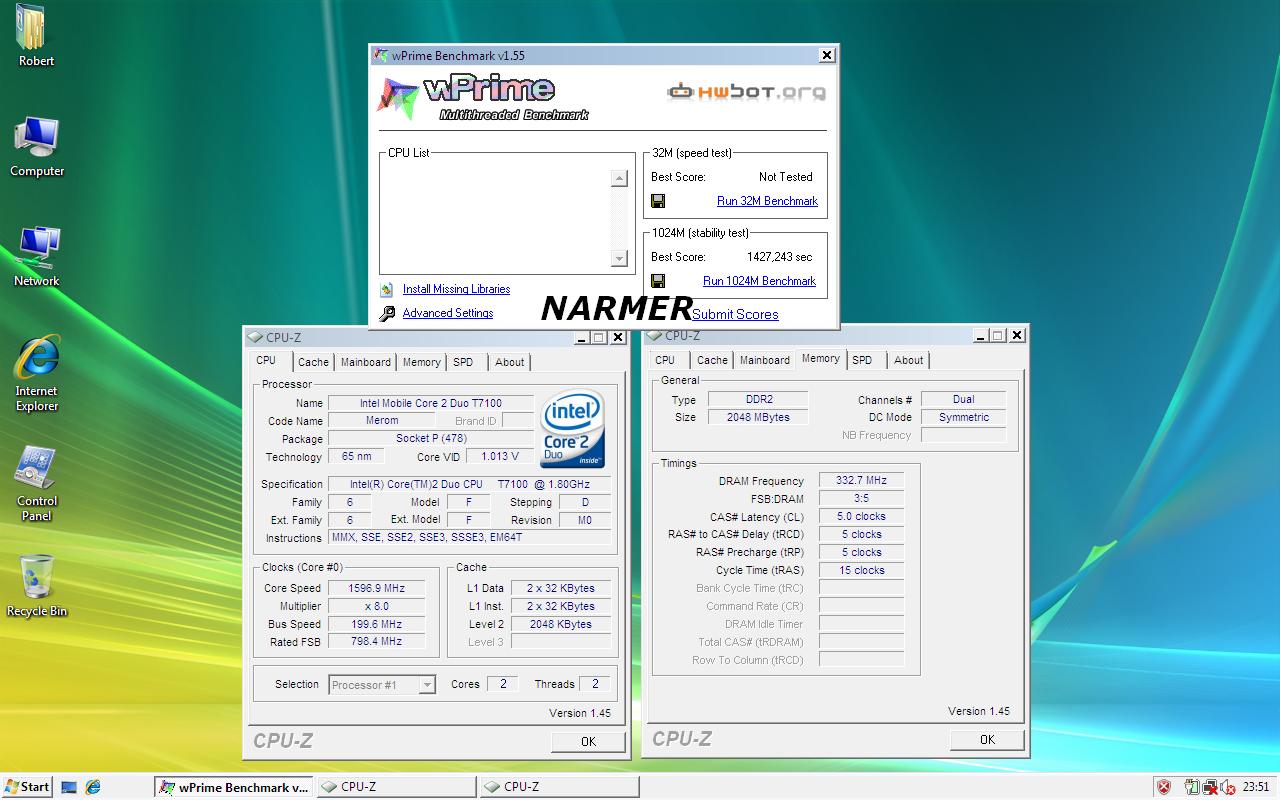Click the CAS# Latency value 5.0 clocks

click(x=861, y=517)
